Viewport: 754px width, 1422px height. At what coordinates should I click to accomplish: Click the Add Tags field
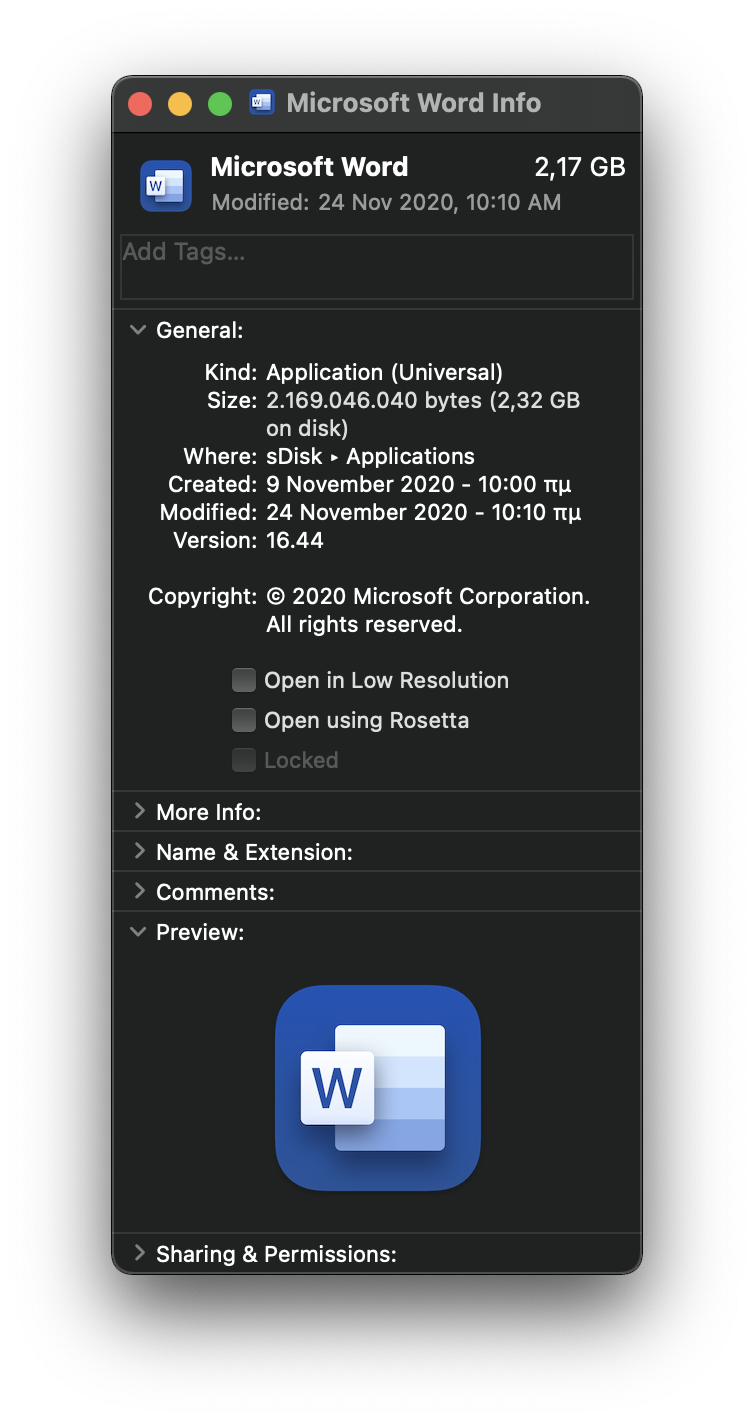tap(377, 267)
